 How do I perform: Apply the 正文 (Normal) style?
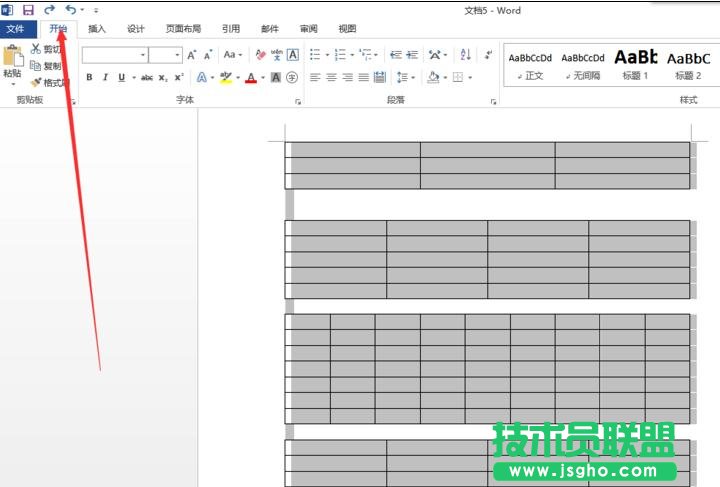[x=530, y=65]
